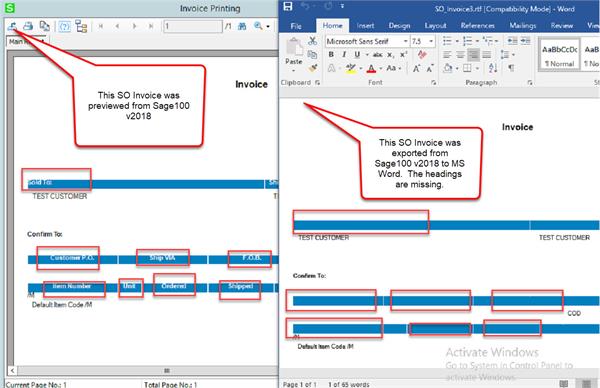Click the Redo/Repeat icon in Word

point(328,7)
